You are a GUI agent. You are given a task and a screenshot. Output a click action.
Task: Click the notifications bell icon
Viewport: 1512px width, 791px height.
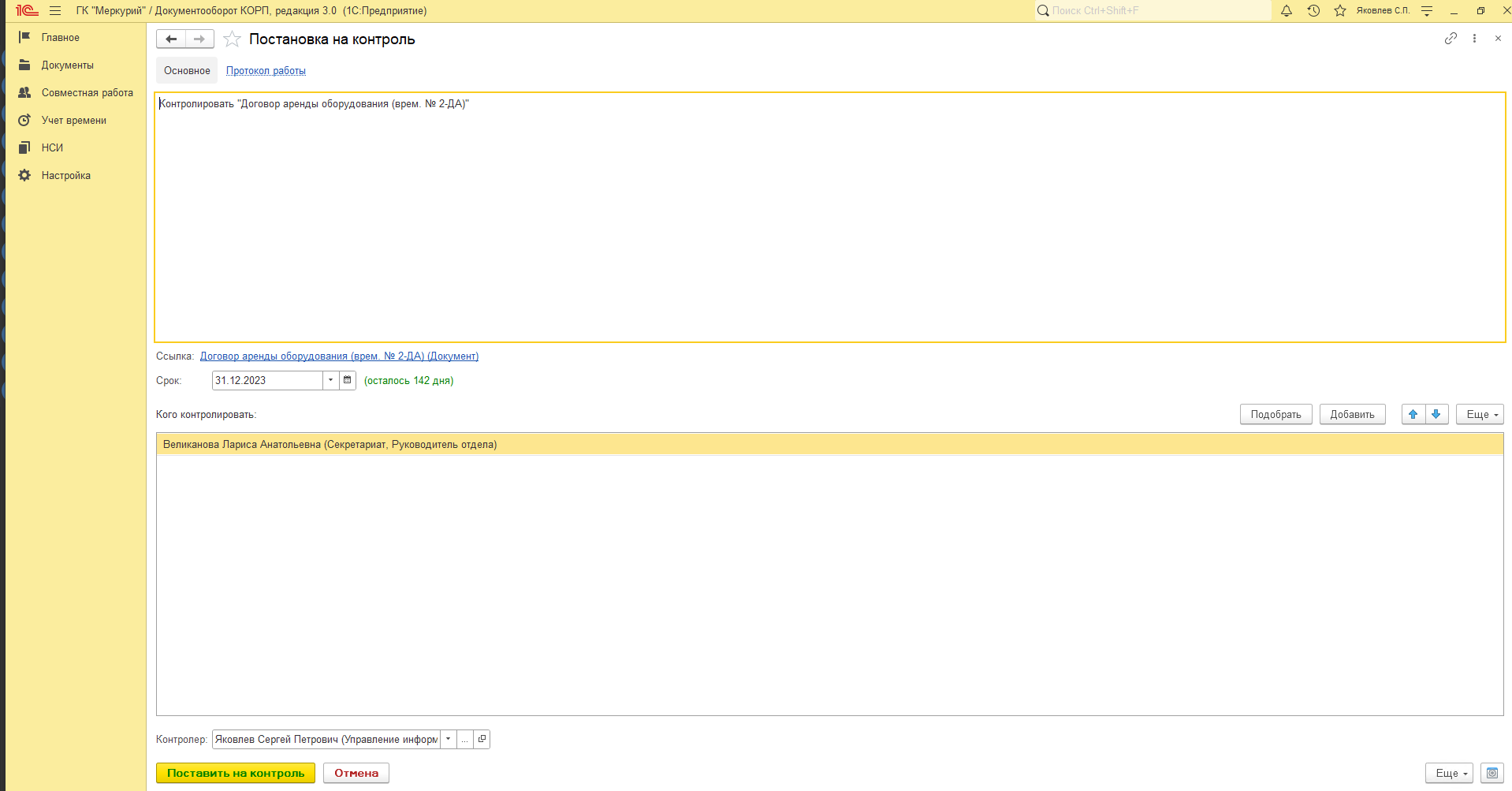click(1287, 11)
